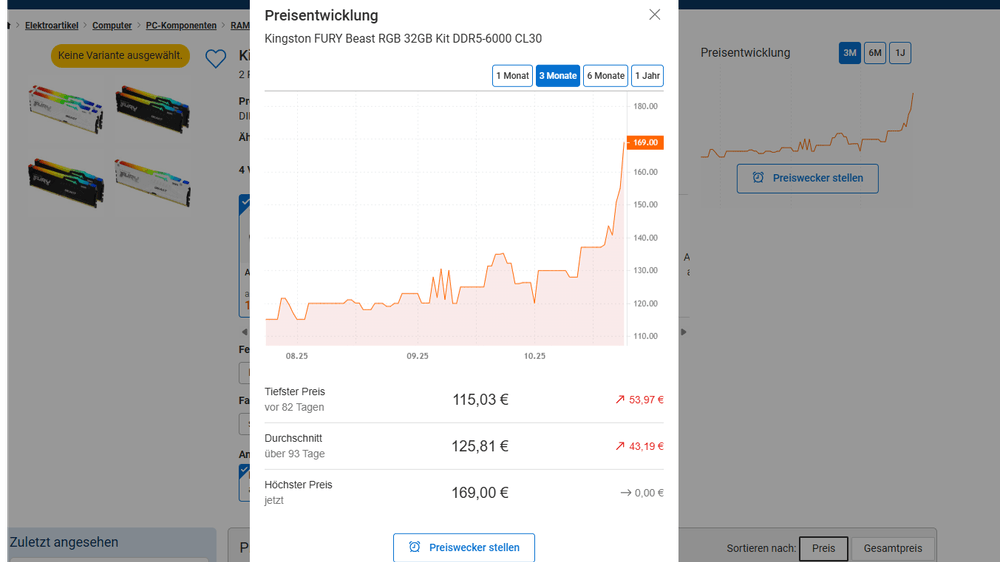Toggle the 1J range on the page chart

[x=900, y=53]
